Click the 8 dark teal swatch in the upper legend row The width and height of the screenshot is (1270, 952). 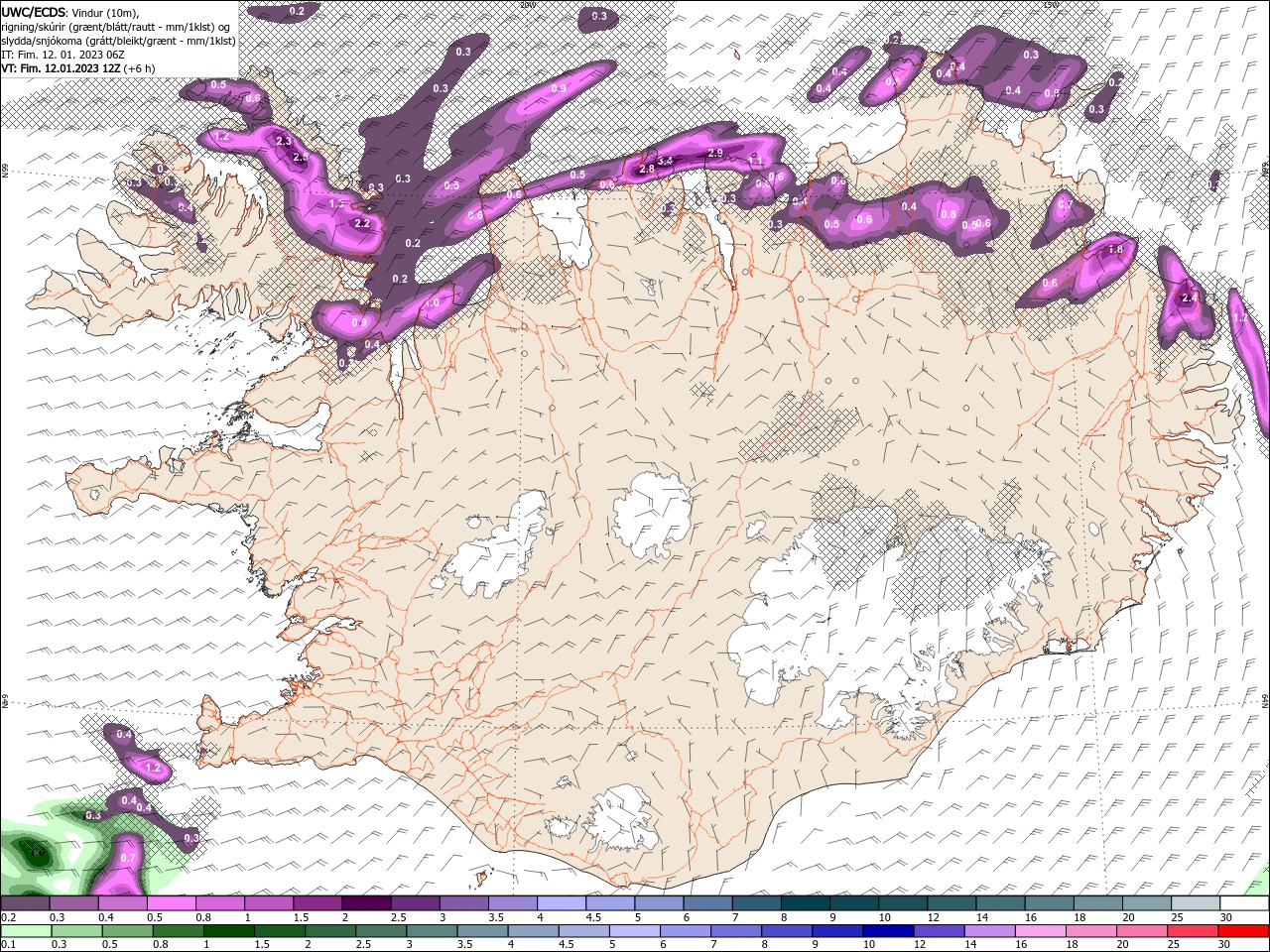805,903
